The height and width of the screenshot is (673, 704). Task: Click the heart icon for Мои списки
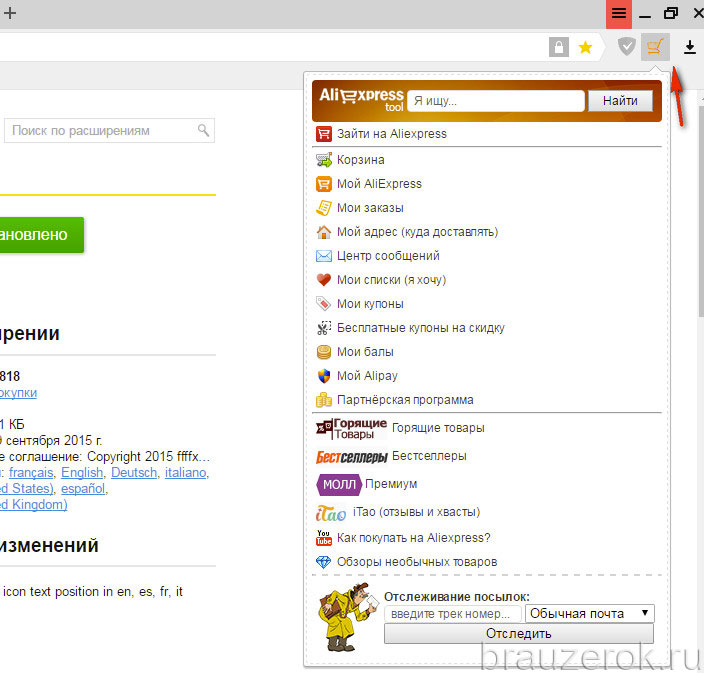323,280
